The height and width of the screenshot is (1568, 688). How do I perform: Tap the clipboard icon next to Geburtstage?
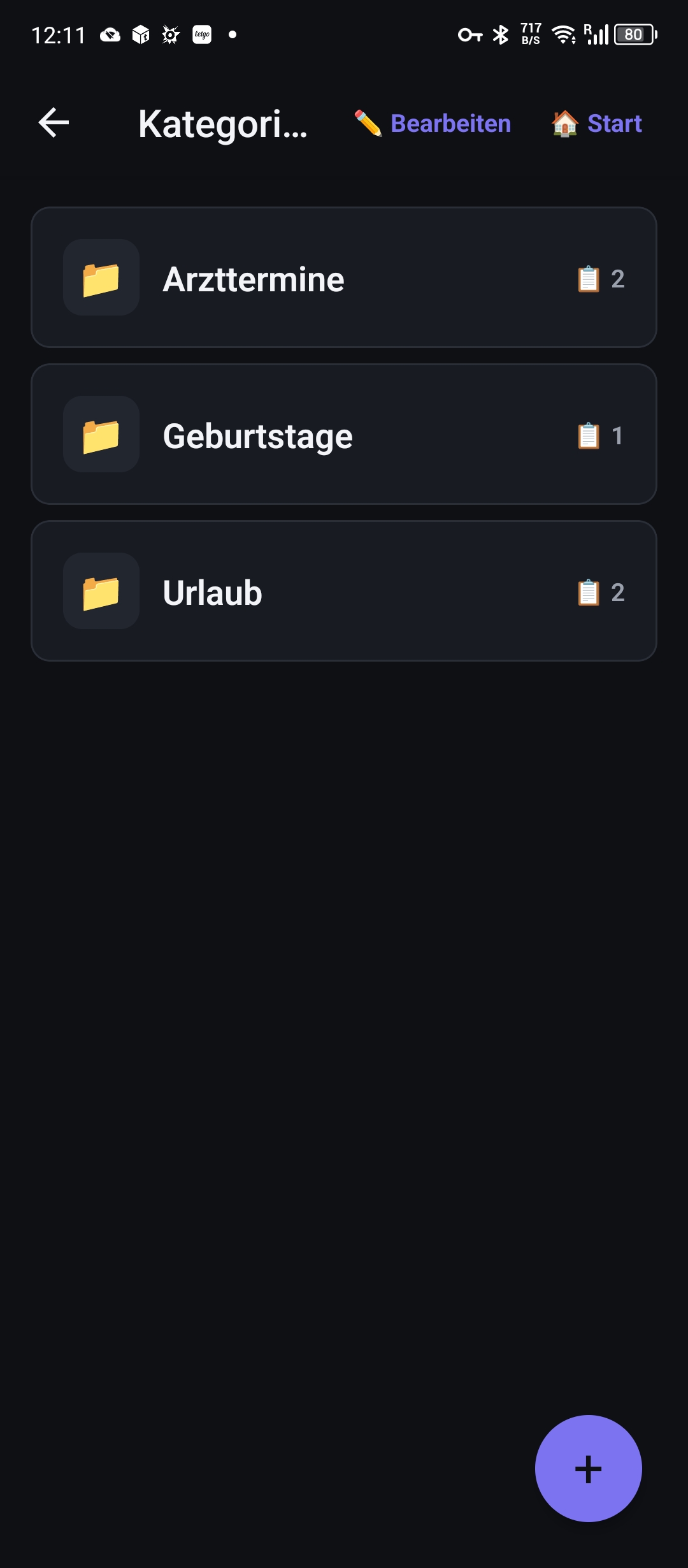586,435
